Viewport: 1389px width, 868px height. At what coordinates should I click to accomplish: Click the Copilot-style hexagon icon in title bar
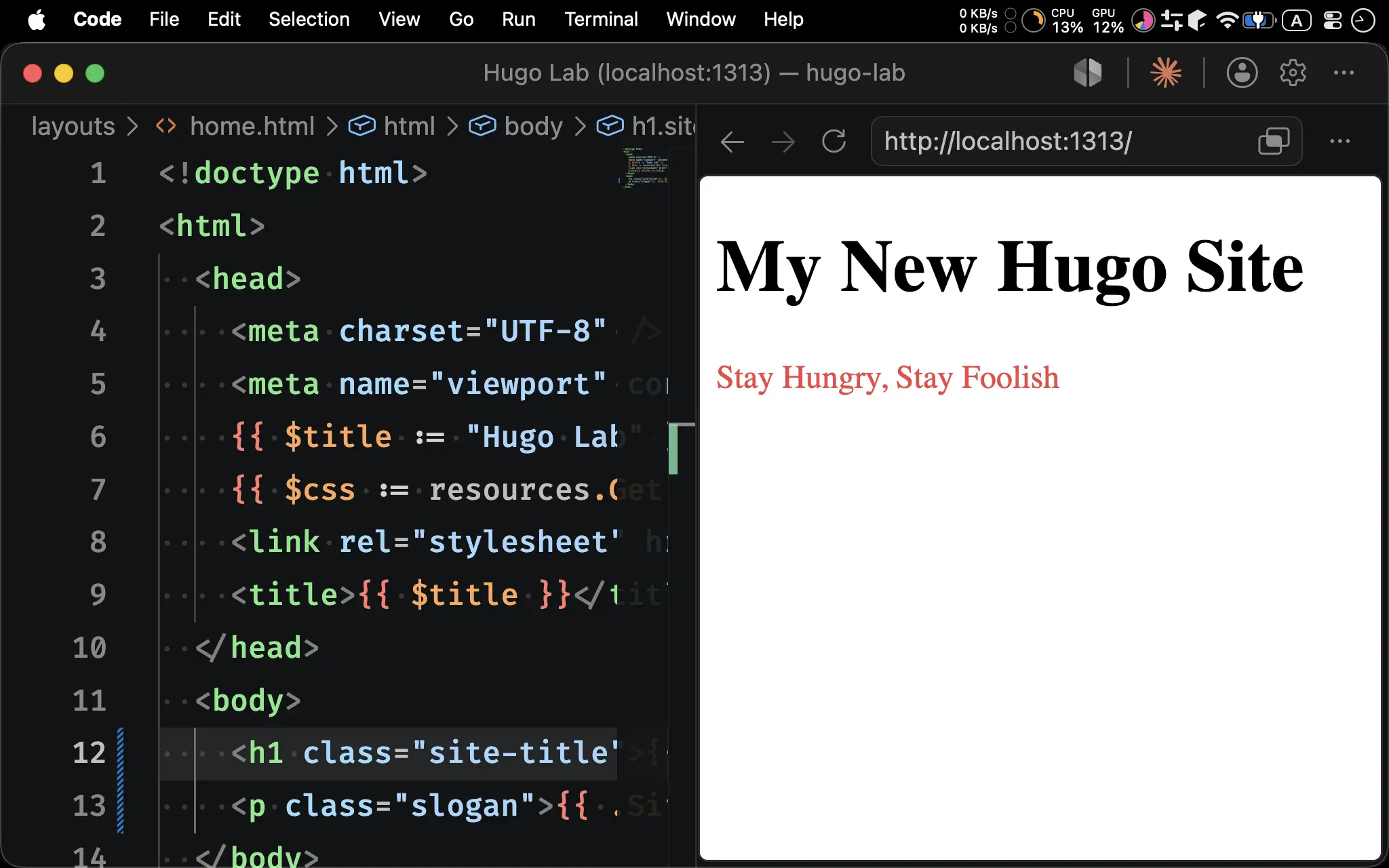pos(1088,73)
